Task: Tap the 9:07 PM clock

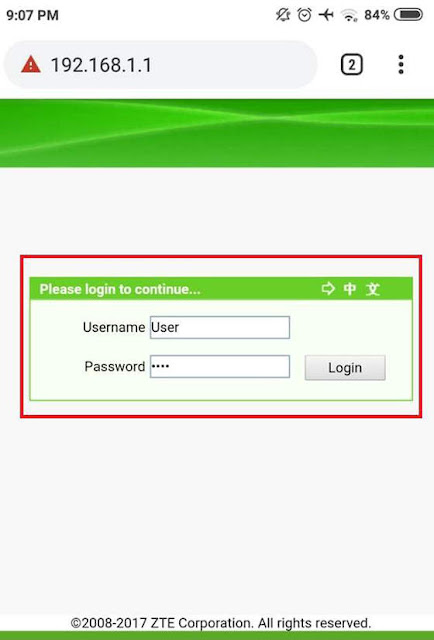Action: point(33,15)
